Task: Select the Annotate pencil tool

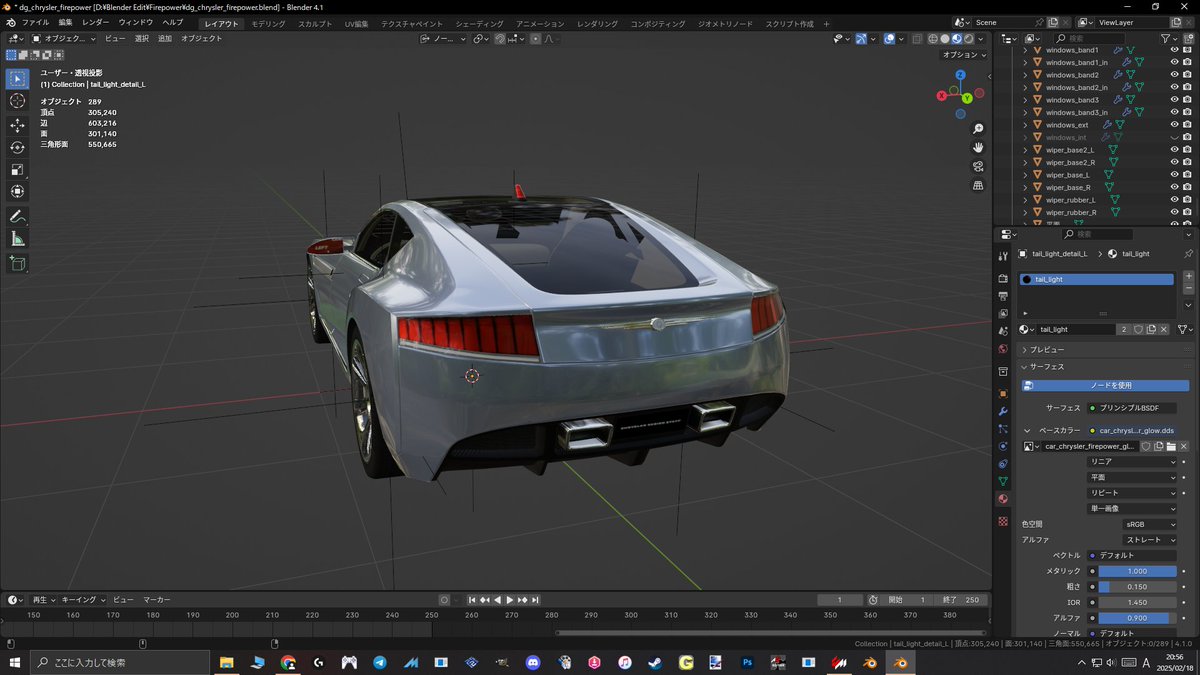Action: 18,217
